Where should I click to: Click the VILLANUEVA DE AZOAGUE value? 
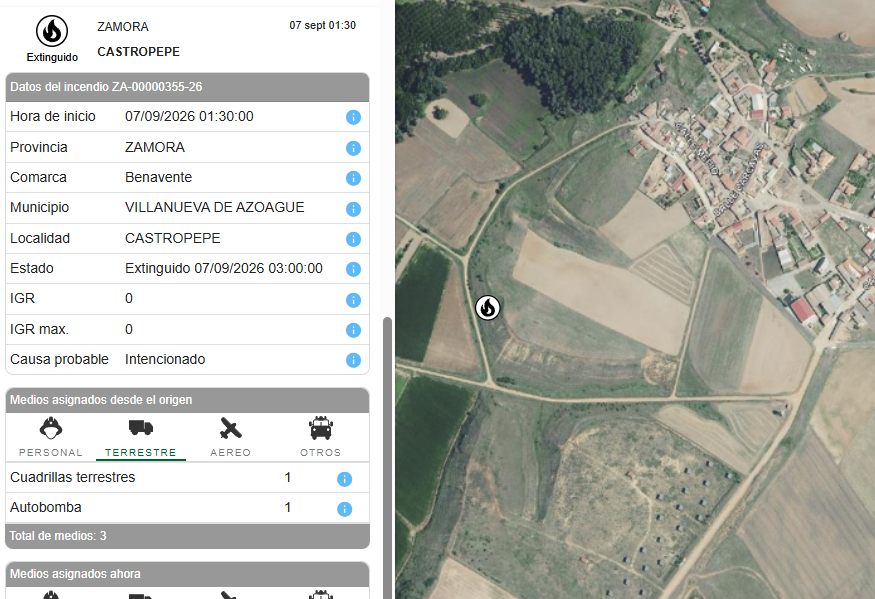215,207
